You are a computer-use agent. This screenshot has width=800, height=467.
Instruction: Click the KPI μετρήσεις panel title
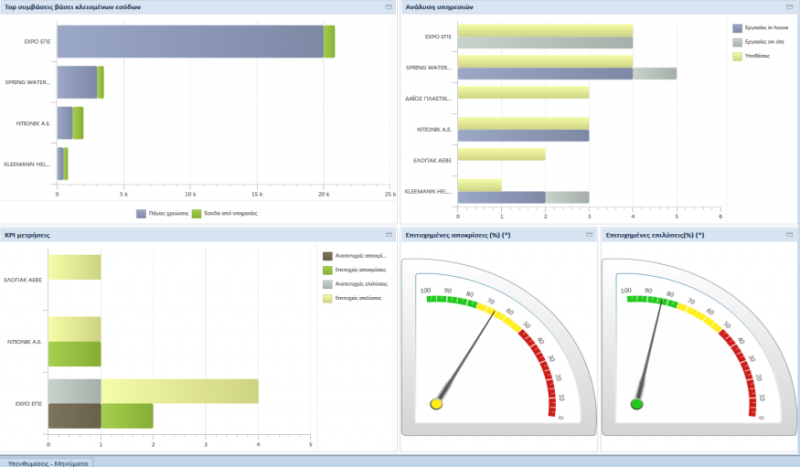pos(27,235)
